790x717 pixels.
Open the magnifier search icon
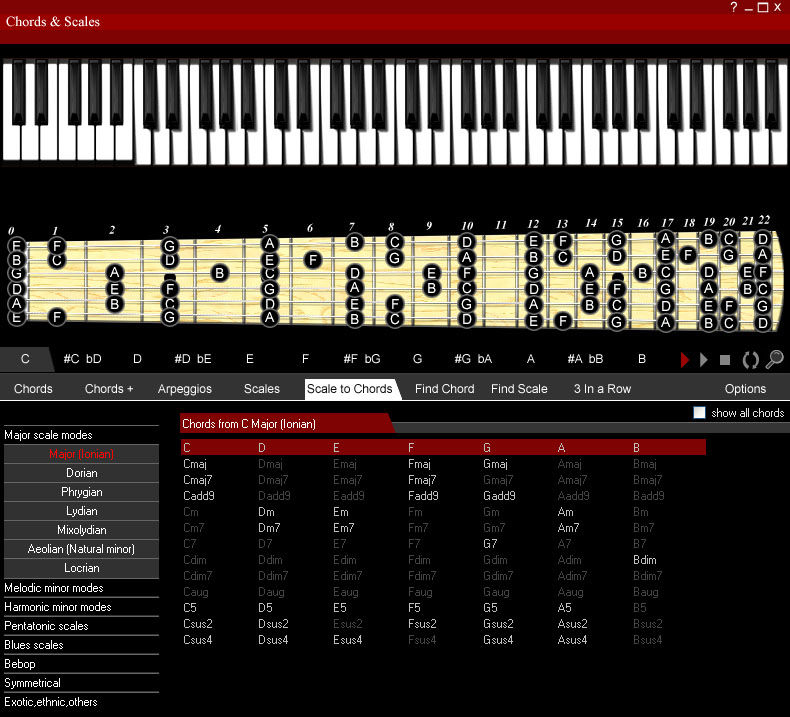774,359
